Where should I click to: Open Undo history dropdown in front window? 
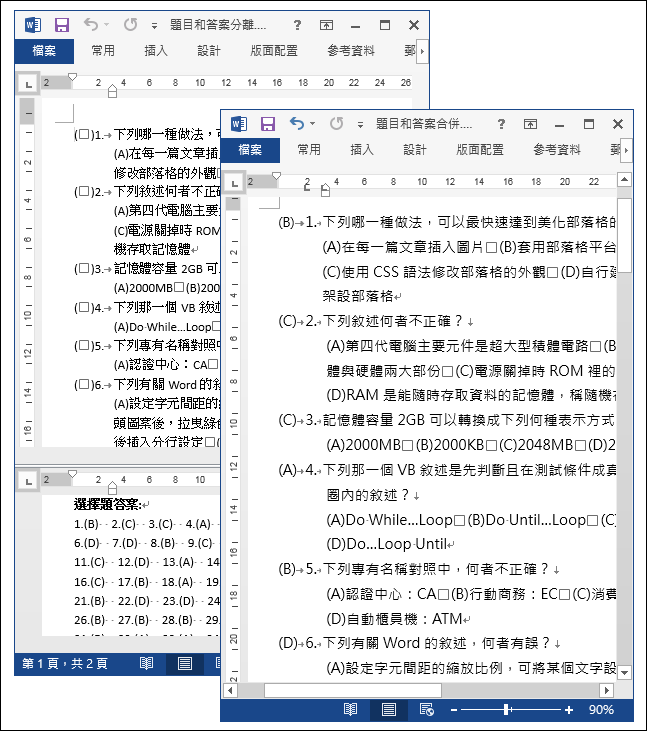pos(313,124)
